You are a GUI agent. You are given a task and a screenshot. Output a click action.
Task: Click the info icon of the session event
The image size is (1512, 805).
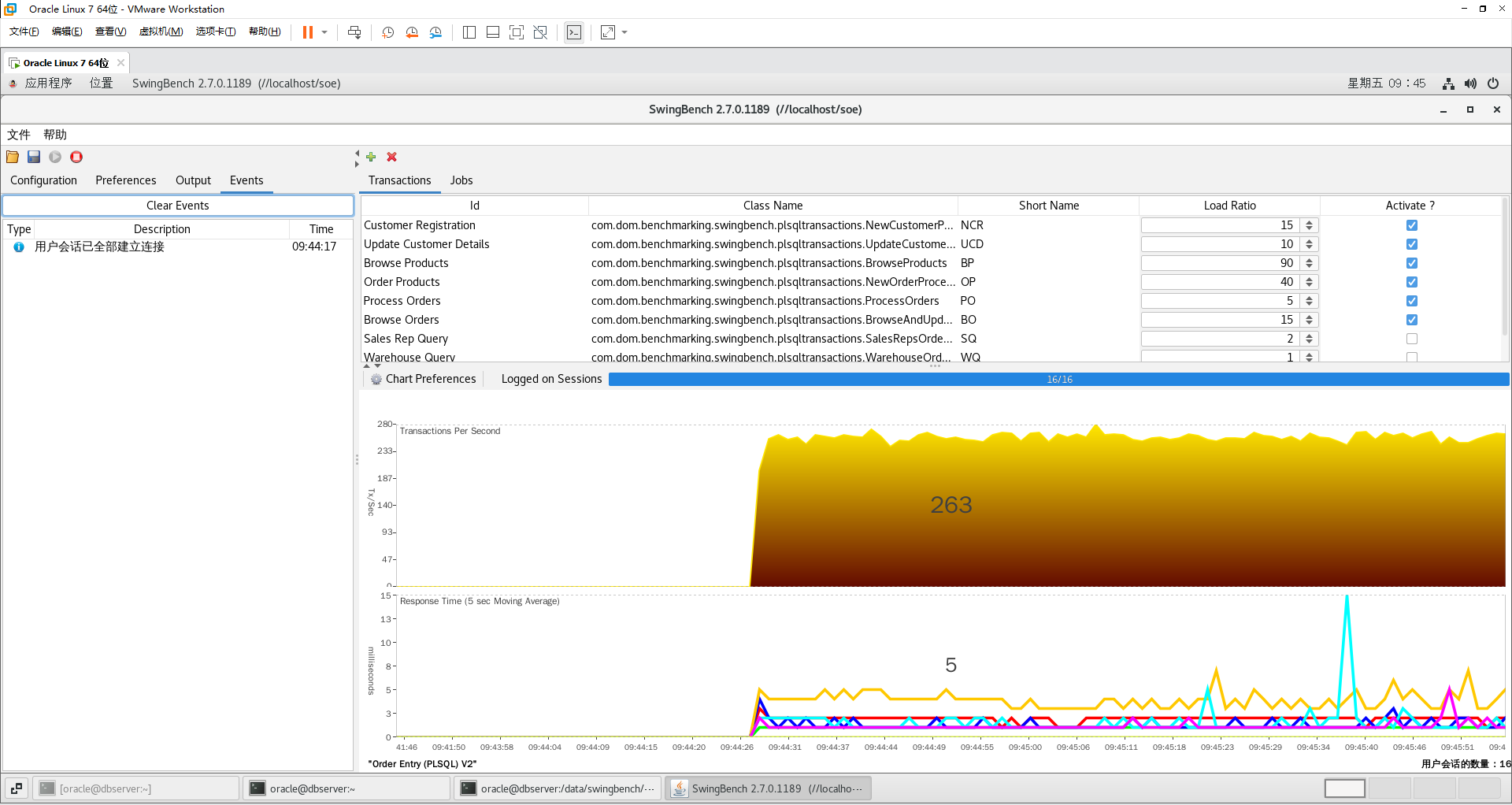click(x=19, y=247)
